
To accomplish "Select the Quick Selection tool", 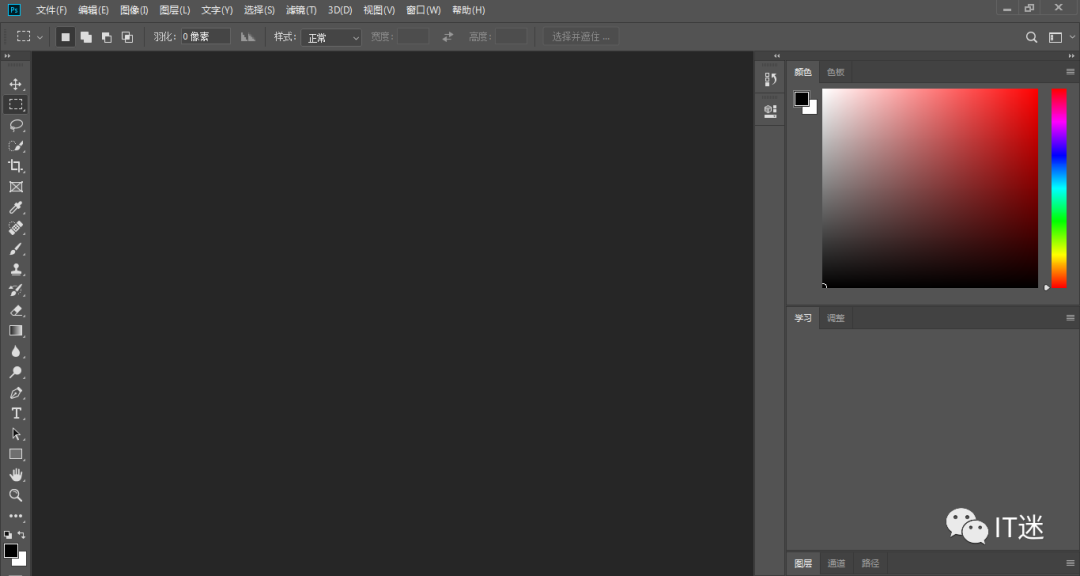I will 15,145.
